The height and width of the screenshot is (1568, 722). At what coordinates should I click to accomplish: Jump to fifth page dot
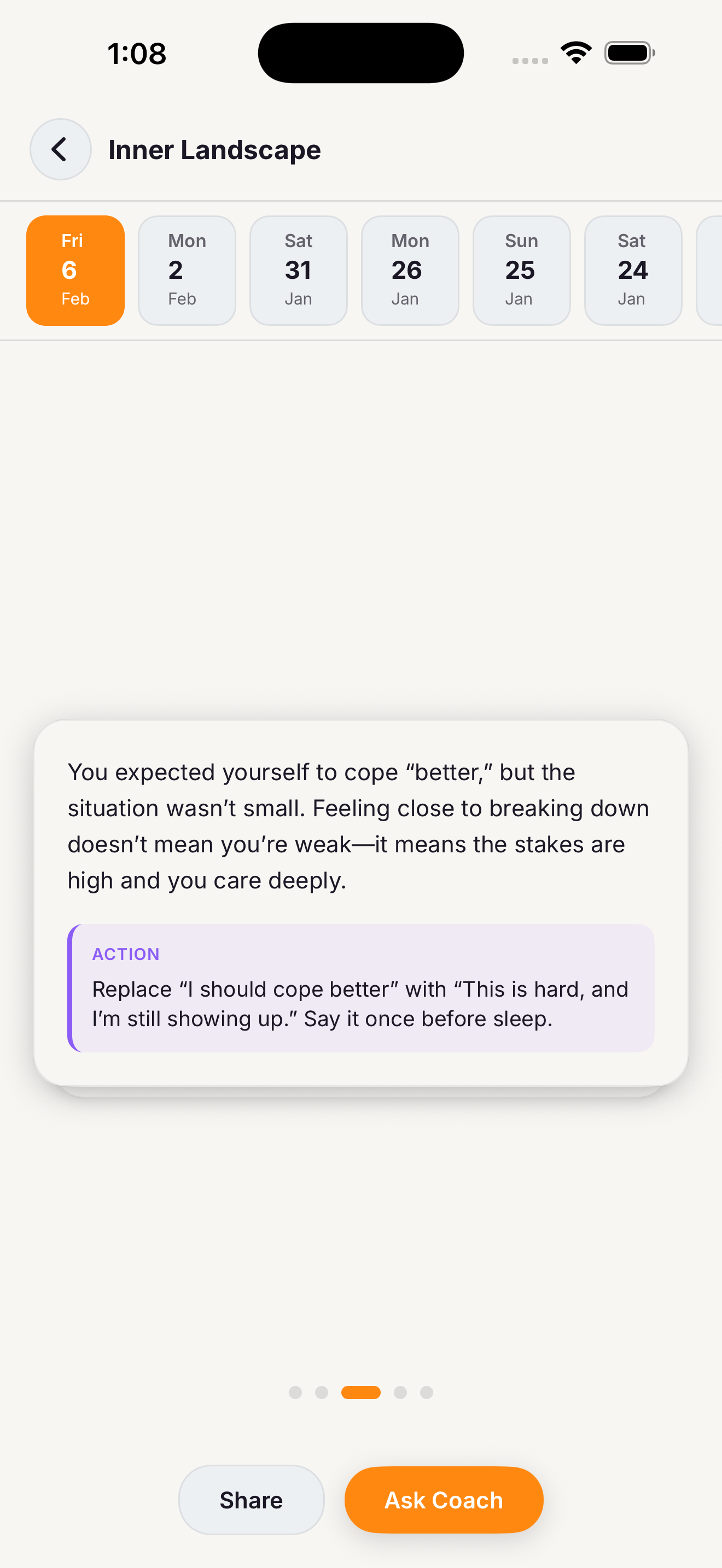[x=427, y=1393]
